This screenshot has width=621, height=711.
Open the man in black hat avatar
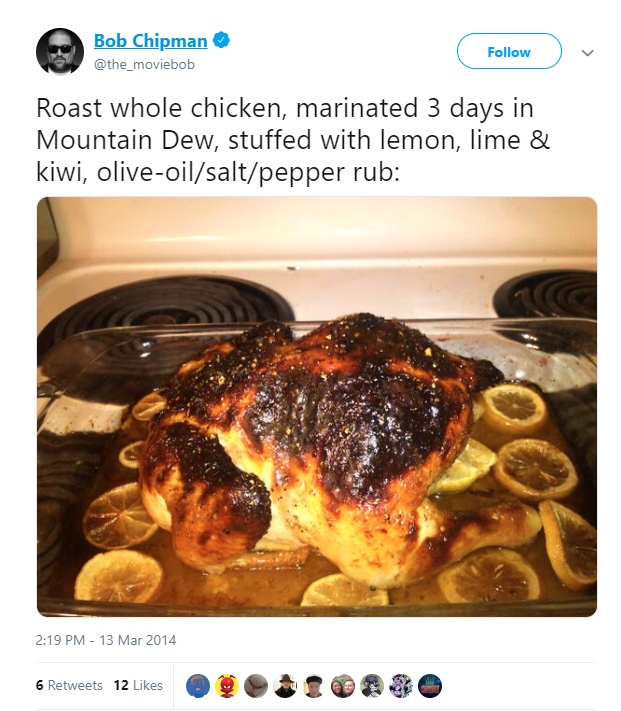pyautogui.click(x=285, y=686)
